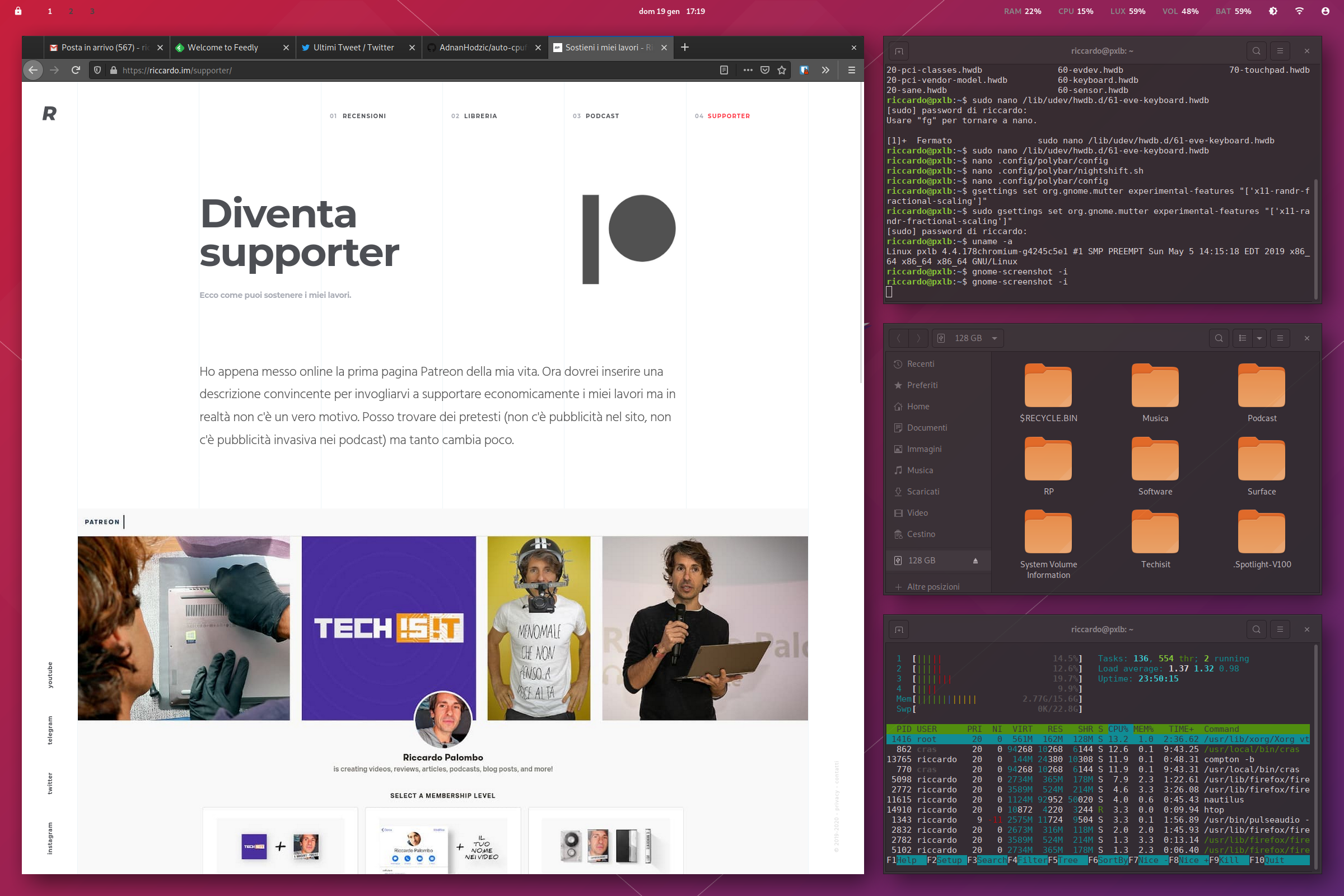The image size is (1344, 896).
Task: Open the view options dropdown arrow
Action: [1259, 338]
